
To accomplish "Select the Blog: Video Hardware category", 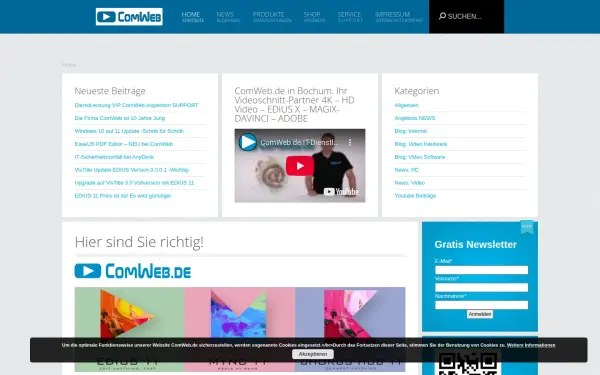I will click(421, 144).
